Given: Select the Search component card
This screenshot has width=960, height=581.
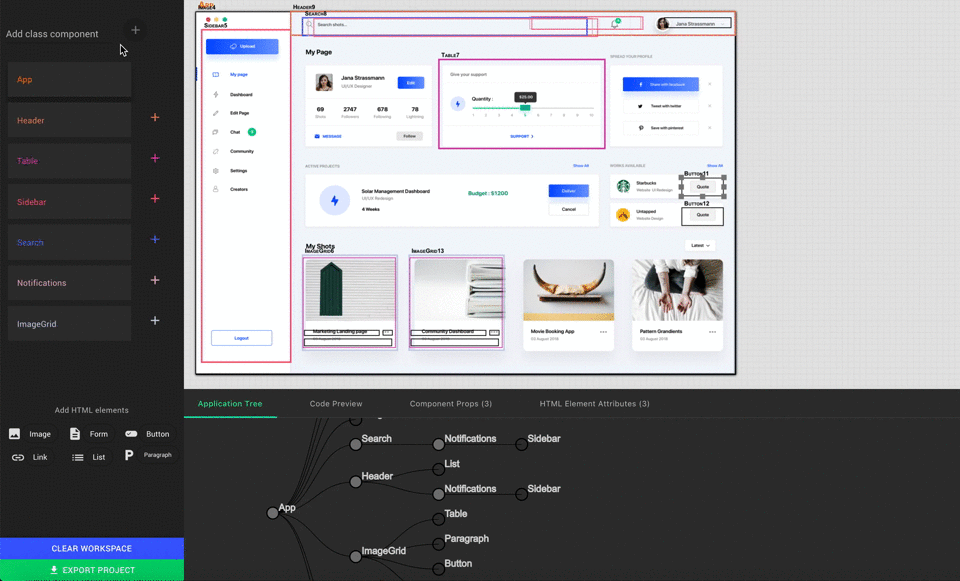Looking at the screenshot, I should point(70,242).
